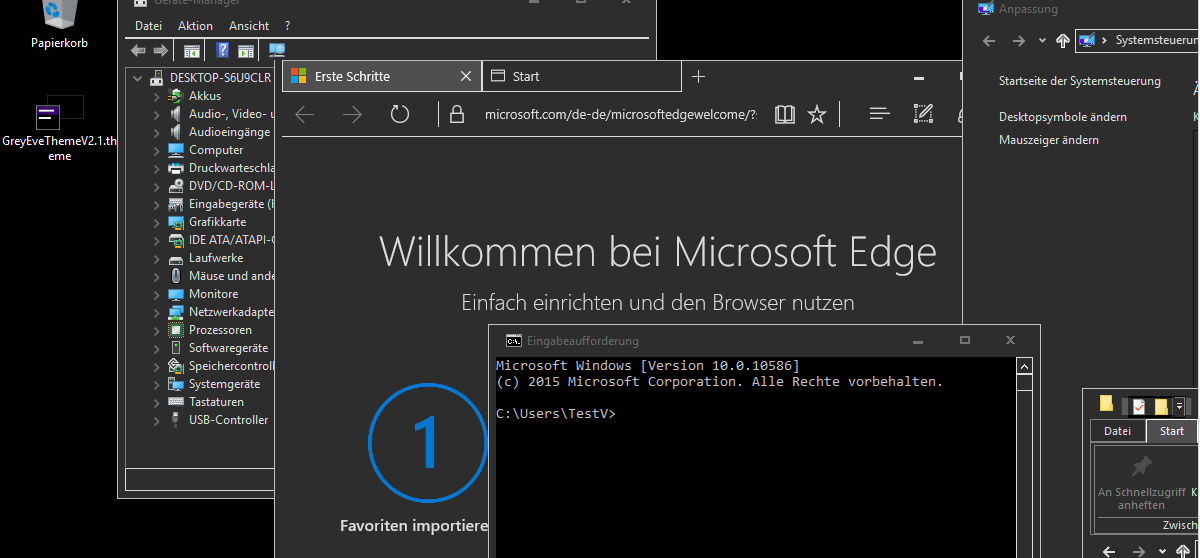Go back in the Anpassung window
Image resolution: width=1200 pixels, height=558 pixels.
pyautogui.click(x=989, y=41)
